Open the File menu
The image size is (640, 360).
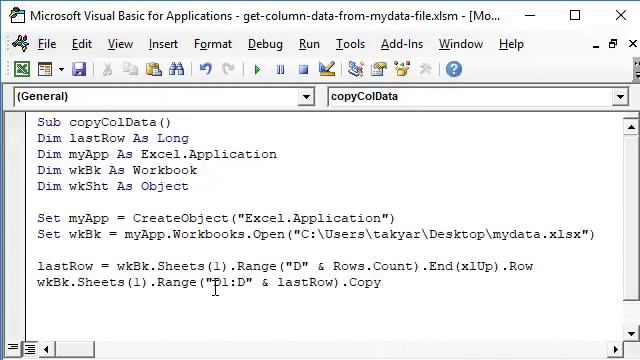coord(47,44)
